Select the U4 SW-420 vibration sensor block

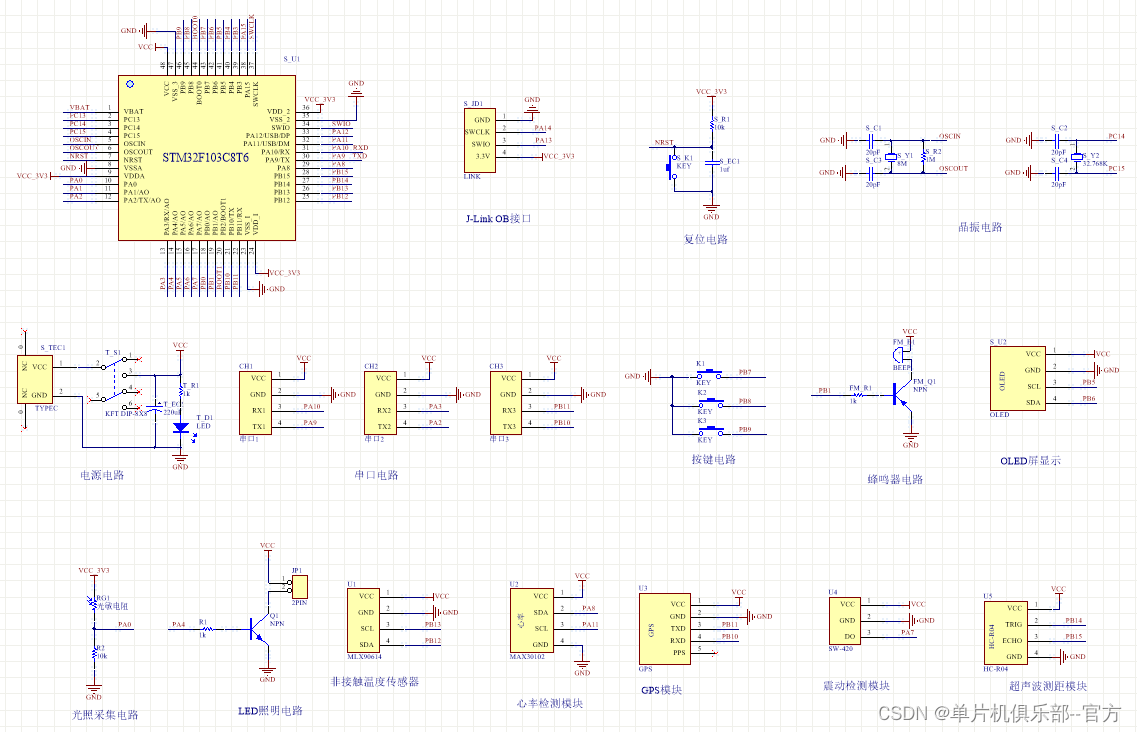[845, 620]
